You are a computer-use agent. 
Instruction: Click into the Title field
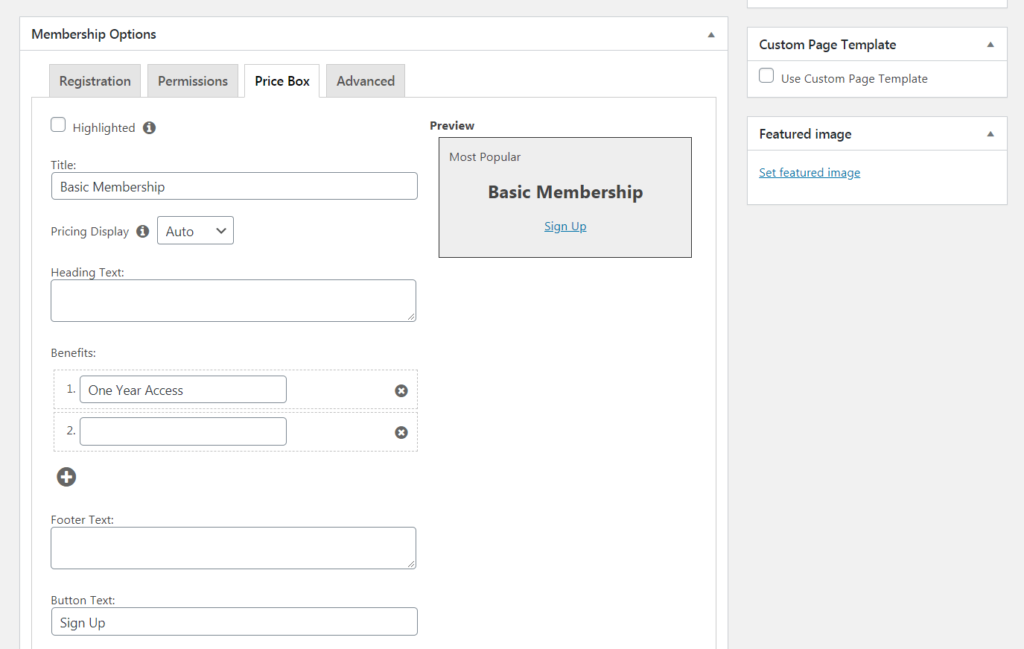234,187
